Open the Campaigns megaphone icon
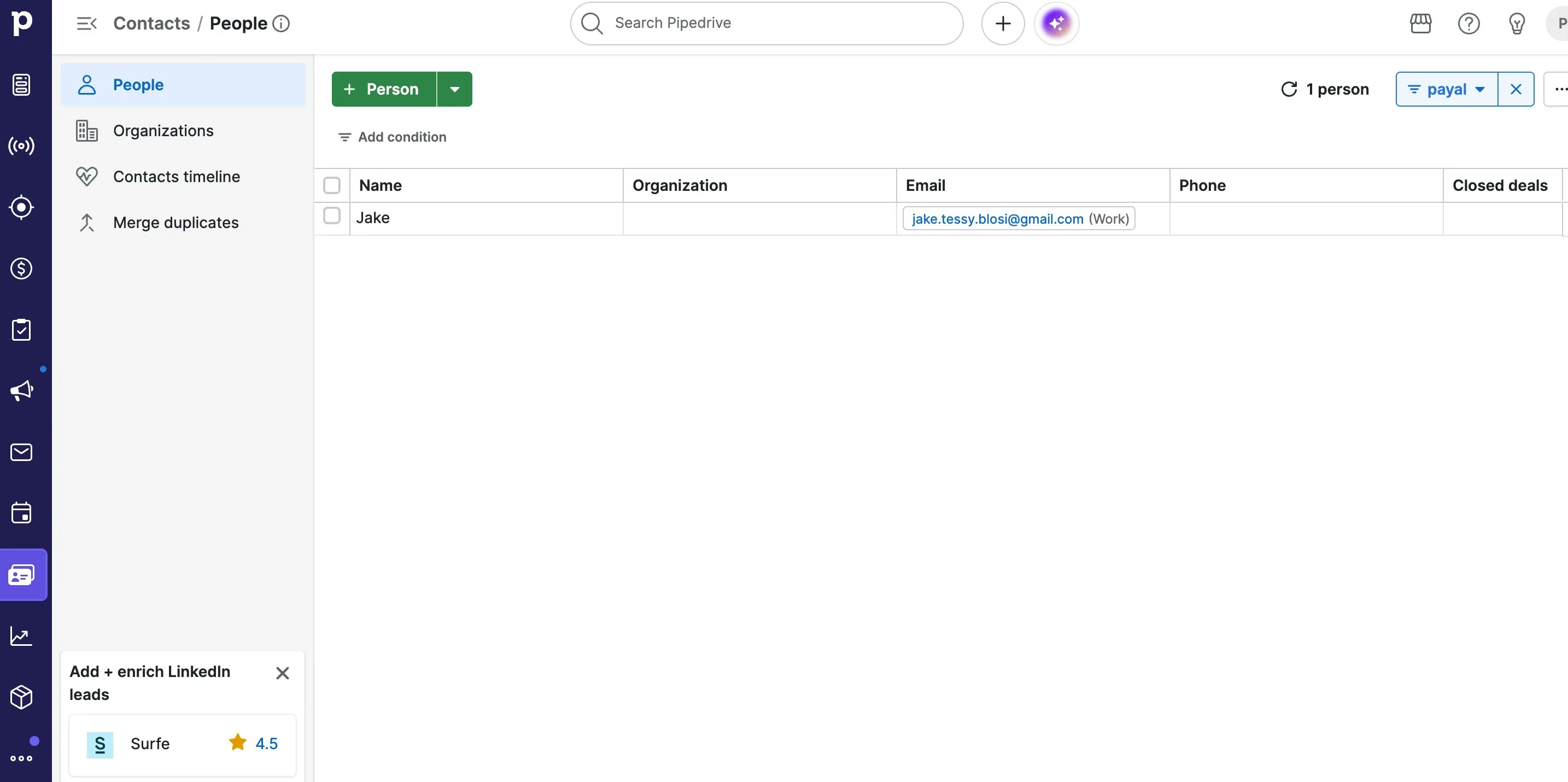This screenshot has height=782, width=1568. tap(21, 390)
